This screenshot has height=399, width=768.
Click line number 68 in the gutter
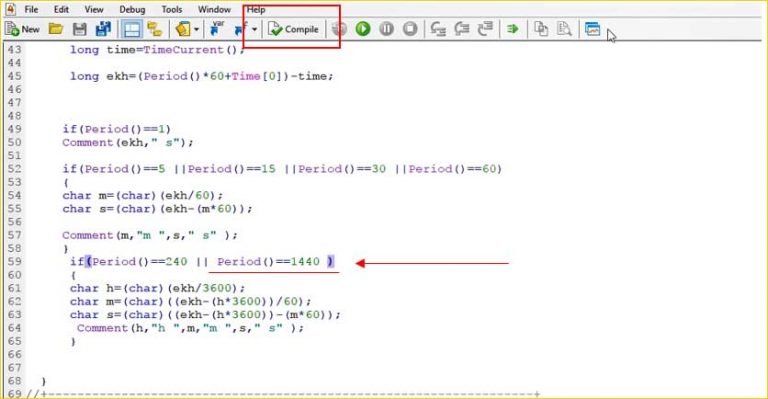coord(15,381)
